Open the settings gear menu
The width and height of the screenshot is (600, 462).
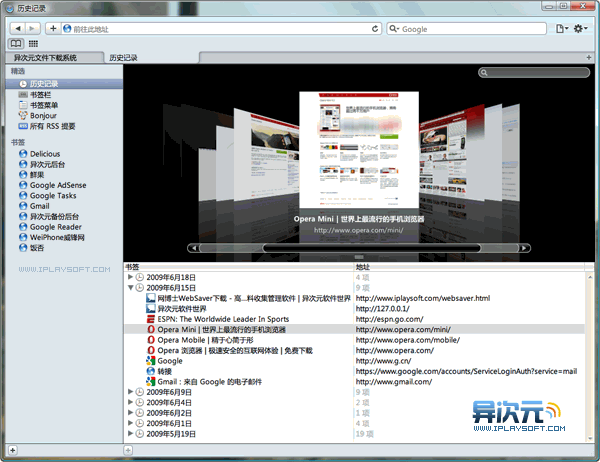(580, 29)
